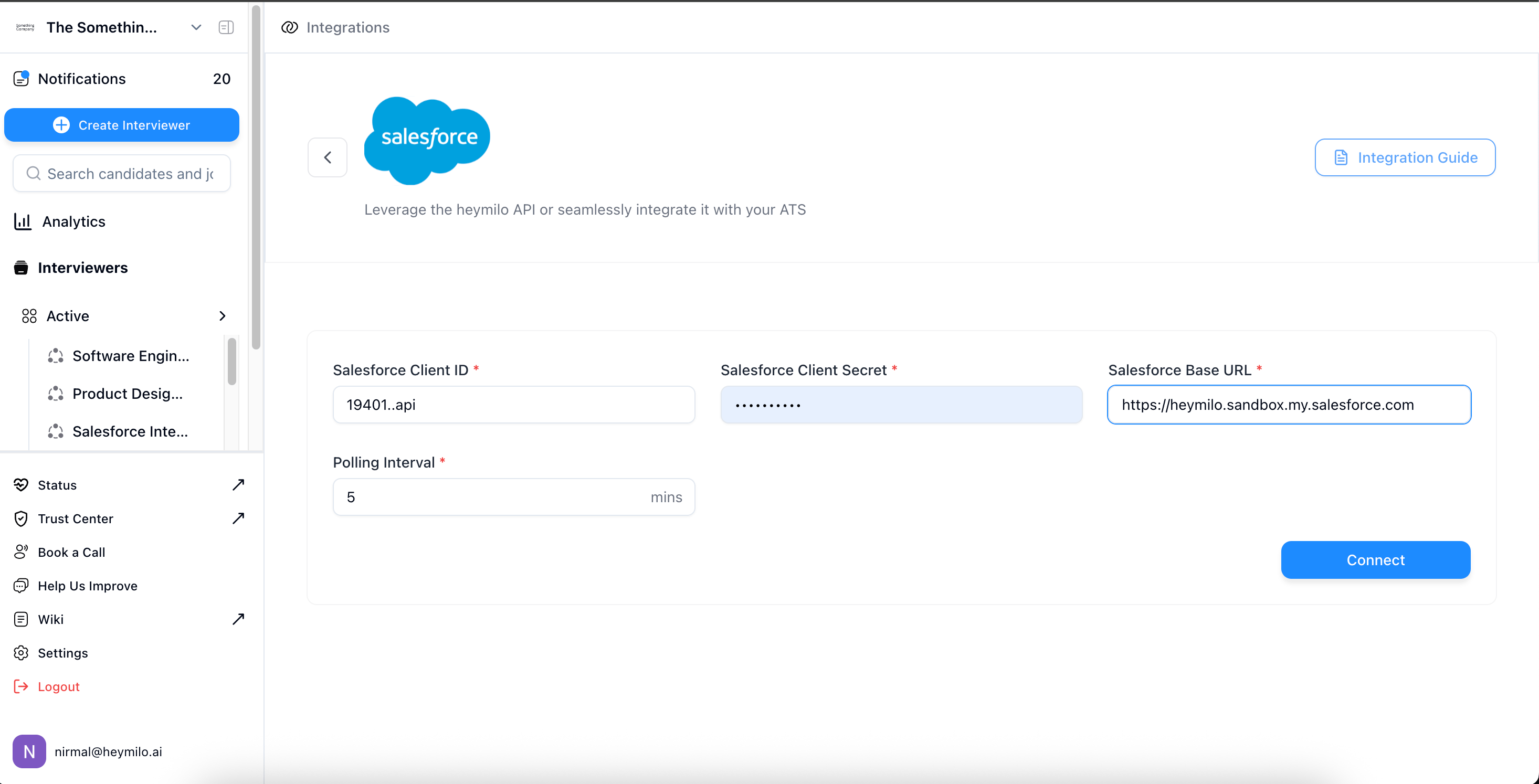Click the Interviewers stack icon
Viewport: 1539px width, 784px height.
[21, 268]
